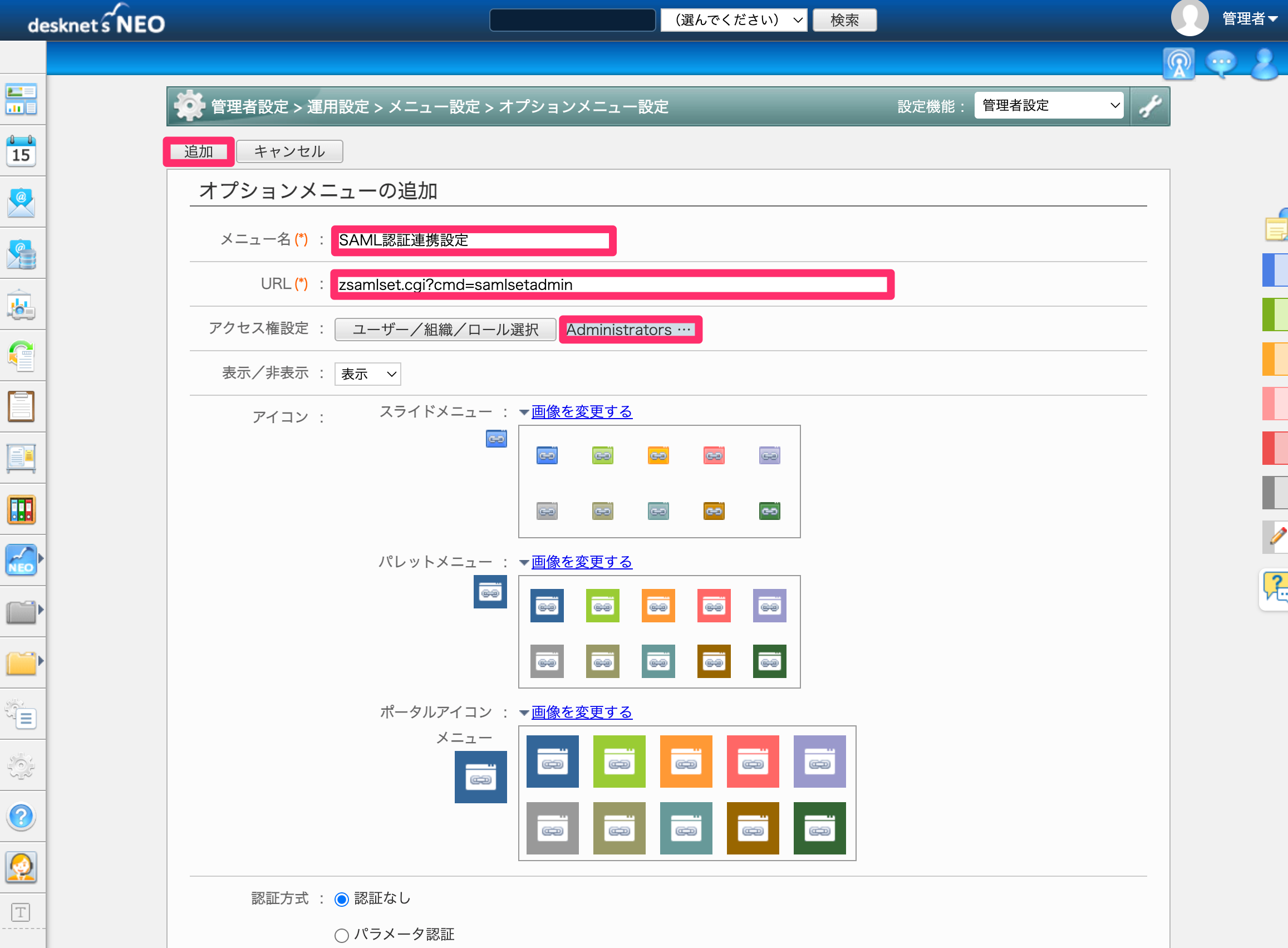Open the web mail envelope icon

click(21, 203)
